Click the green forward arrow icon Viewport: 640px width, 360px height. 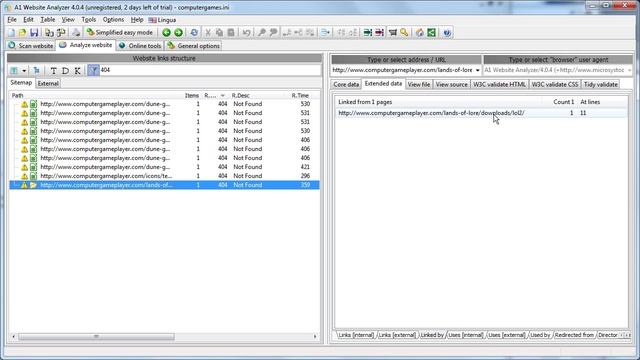178,33
